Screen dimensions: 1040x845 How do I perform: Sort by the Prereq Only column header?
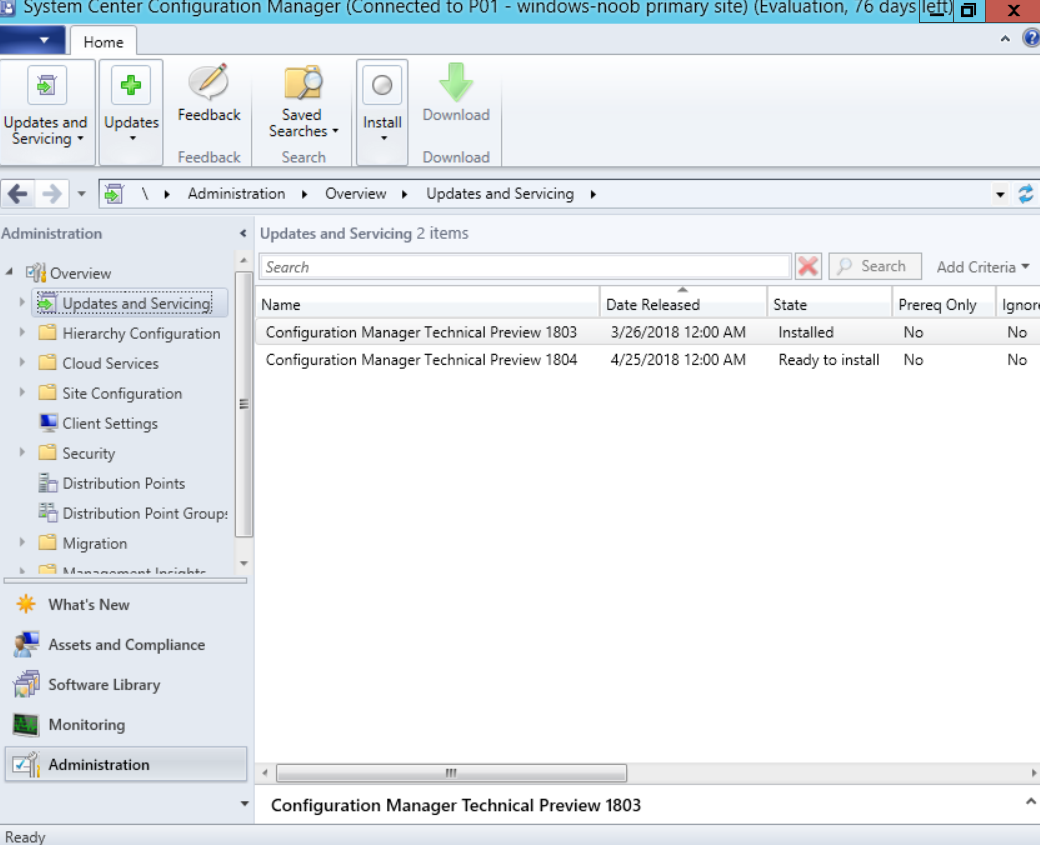coord(943,304)
